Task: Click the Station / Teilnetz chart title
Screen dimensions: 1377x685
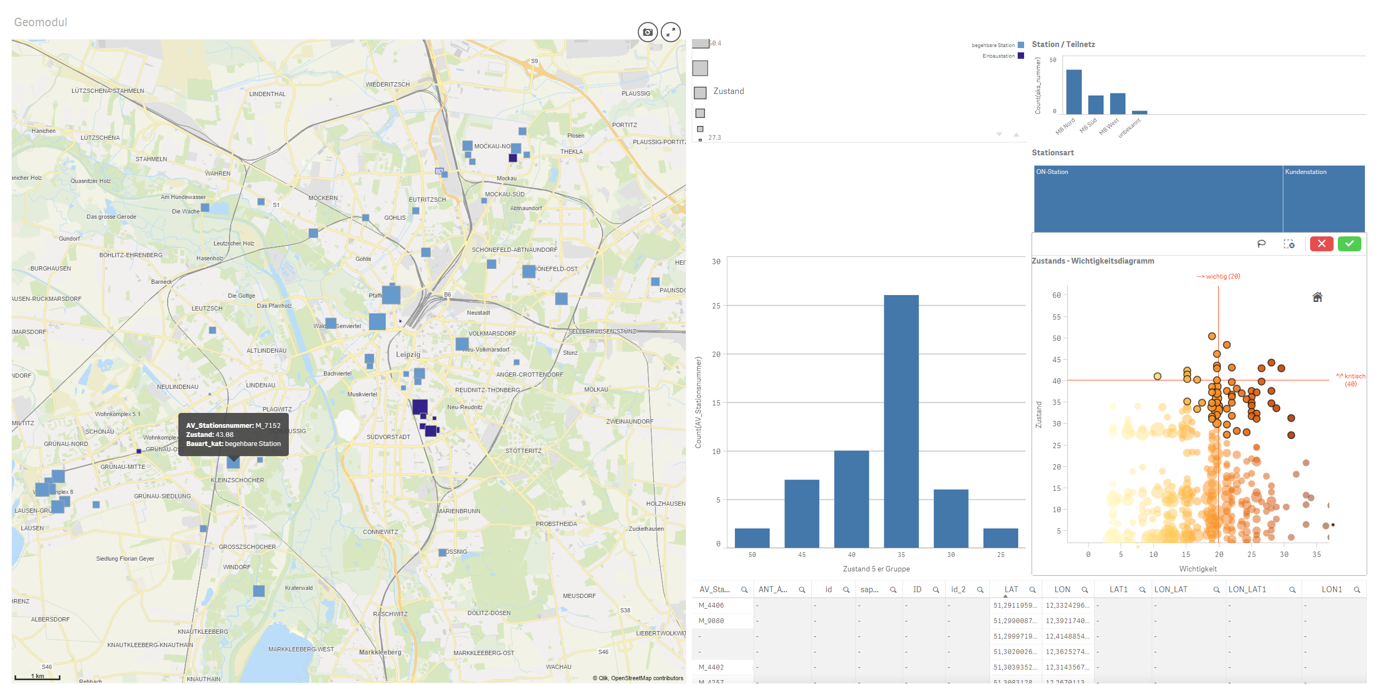Action: tap(1063, 45)
